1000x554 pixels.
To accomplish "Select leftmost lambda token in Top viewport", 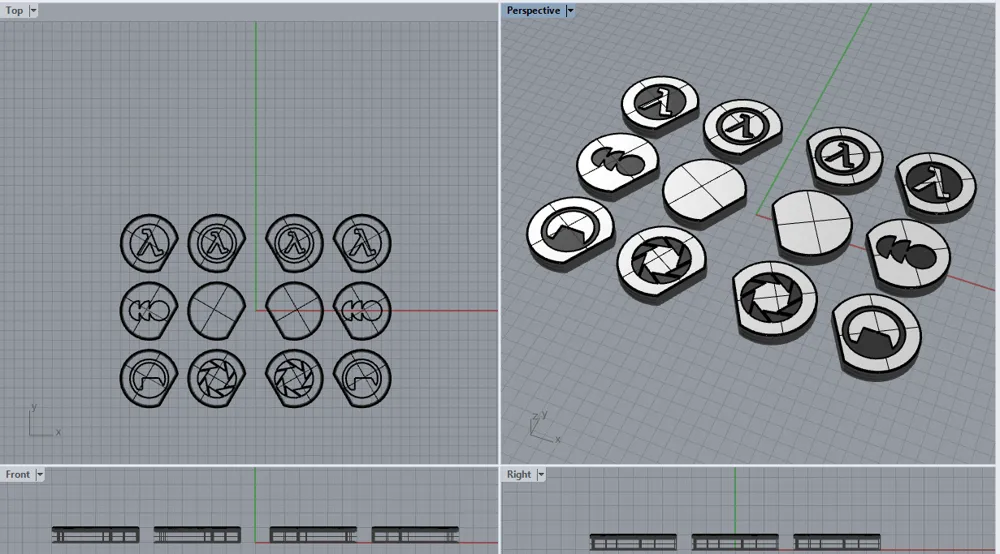I will pyautogui.click(x=149, y=243).
